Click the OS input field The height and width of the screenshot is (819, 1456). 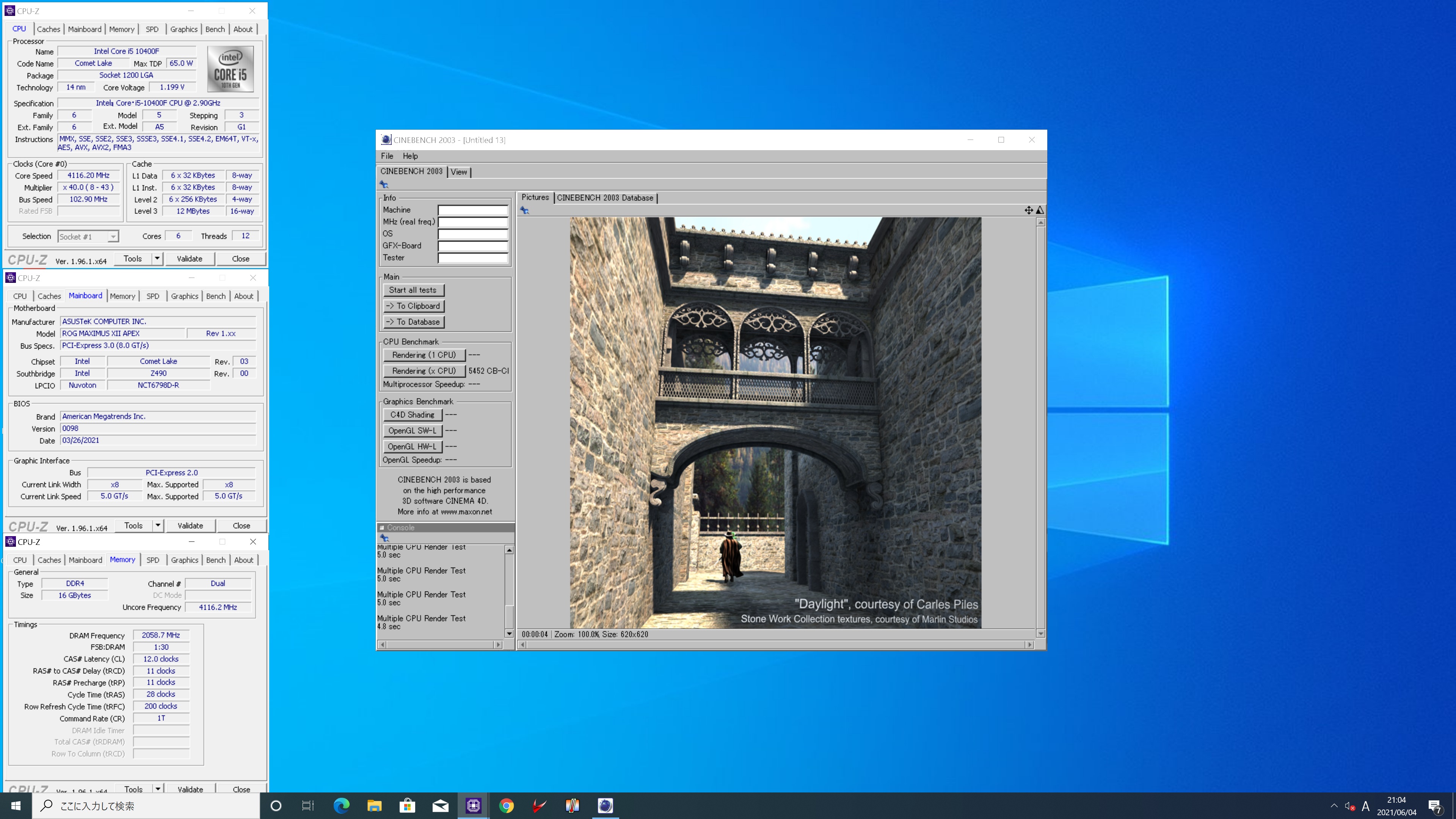point(473,234)
